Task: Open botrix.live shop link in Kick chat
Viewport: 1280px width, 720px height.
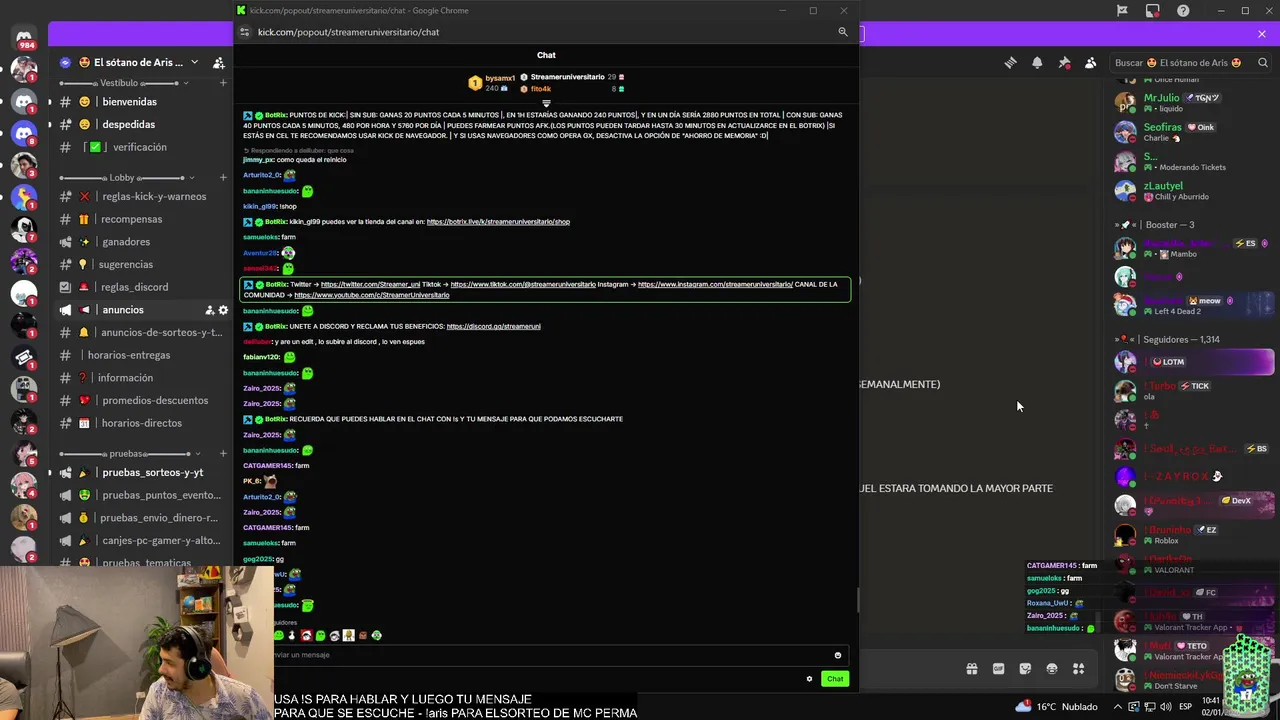Action: click(x=498, y=222)
